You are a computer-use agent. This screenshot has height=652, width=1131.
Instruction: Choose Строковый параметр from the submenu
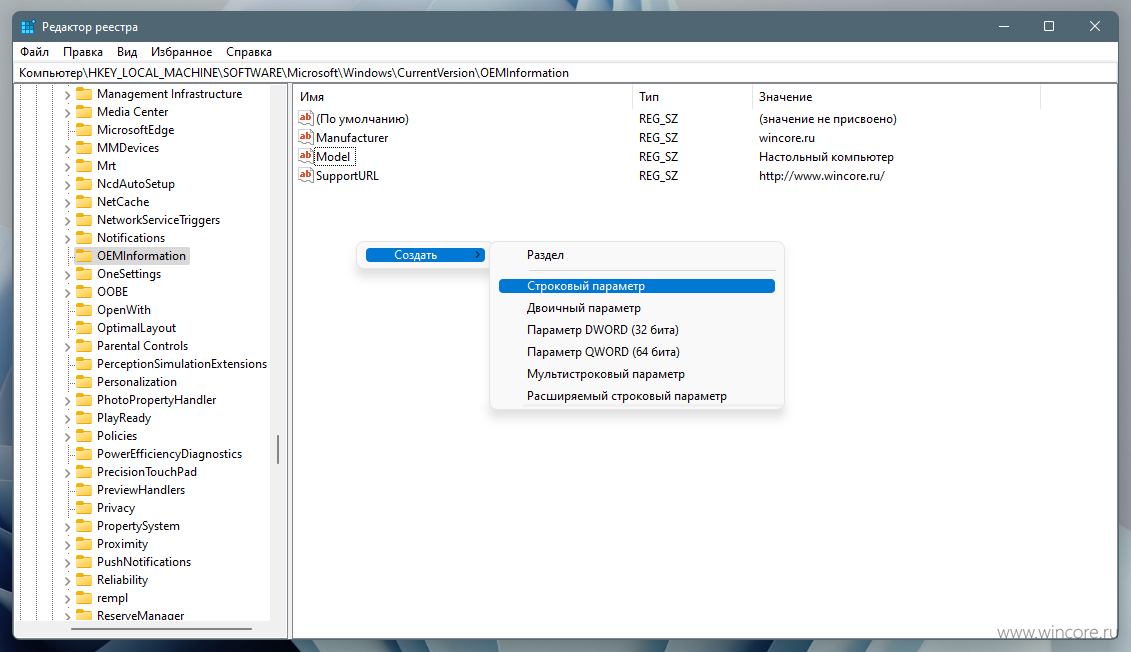click(x=637, y=286)
